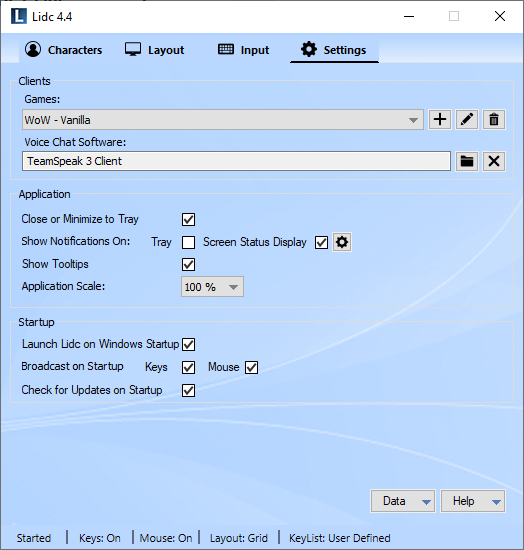Open Screen Status Display settings gear
This screenshot has width=524, height=550.
click(342, 242)
